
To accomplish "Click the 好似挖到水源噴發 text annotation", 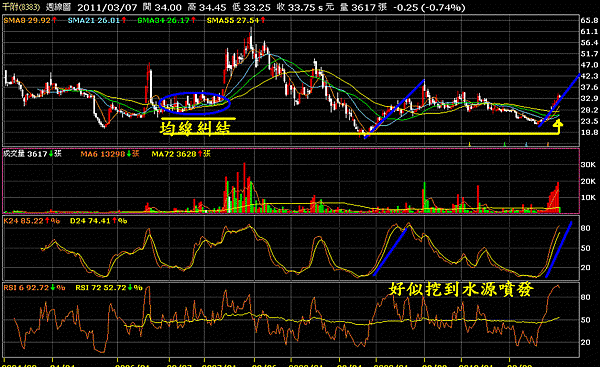I will pyautogui.click(x=461, y=289).
